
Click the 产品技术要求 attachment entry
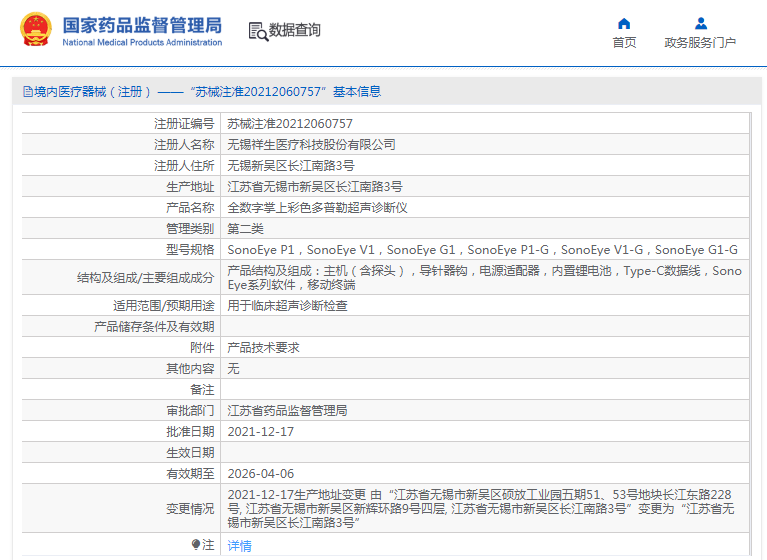[263, 348]
